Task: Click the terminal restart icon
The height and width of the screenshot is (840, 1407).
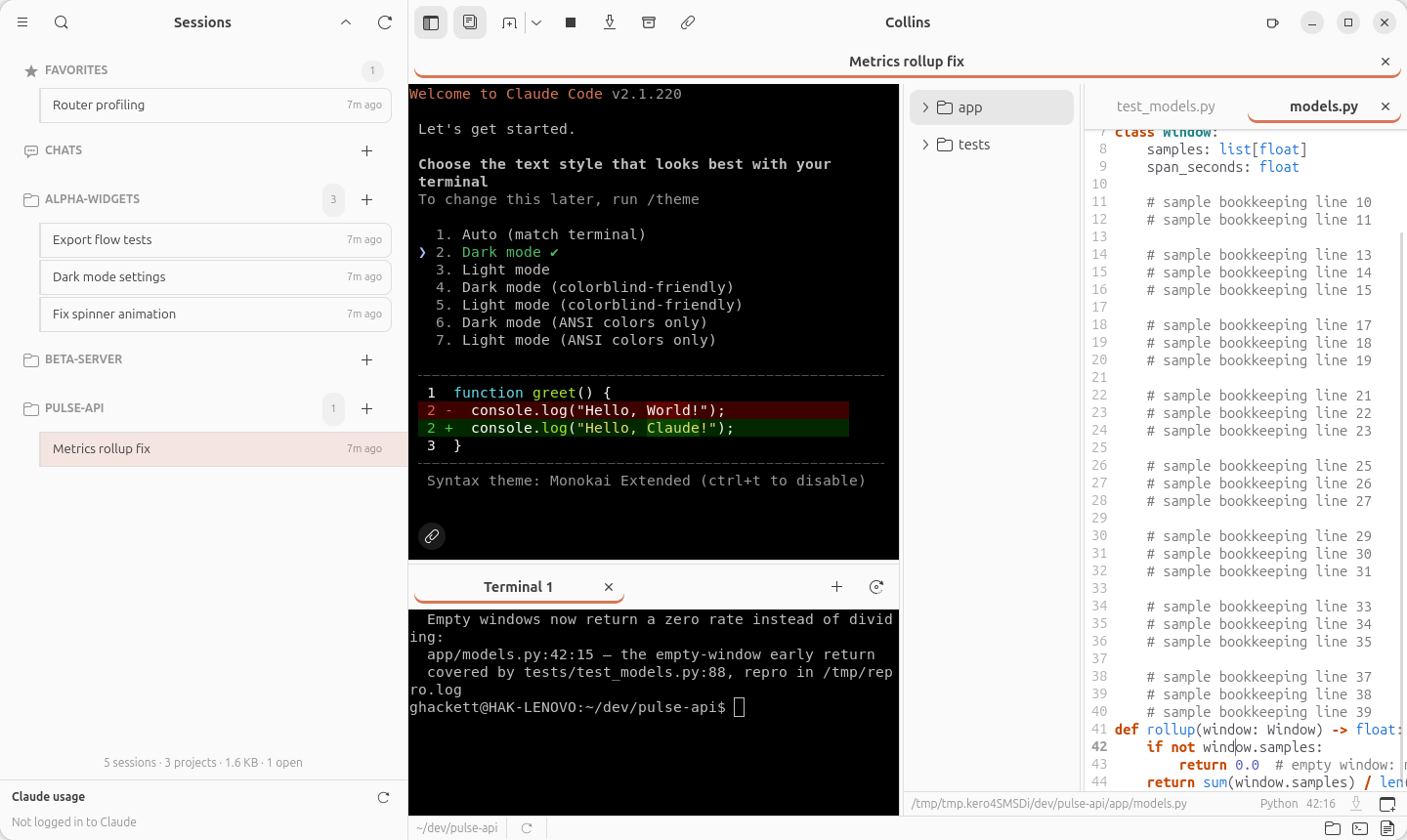Action: pos(876,587)
